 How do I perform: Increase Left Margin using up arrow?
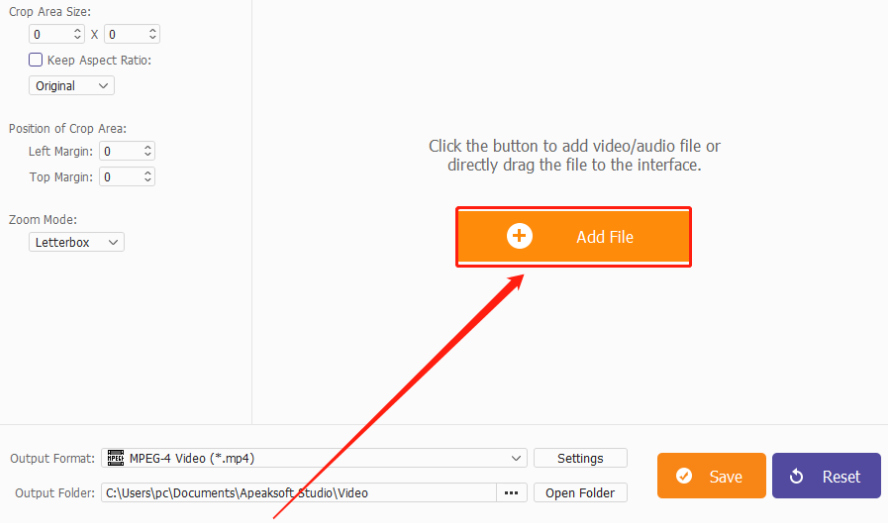[147, 147]
